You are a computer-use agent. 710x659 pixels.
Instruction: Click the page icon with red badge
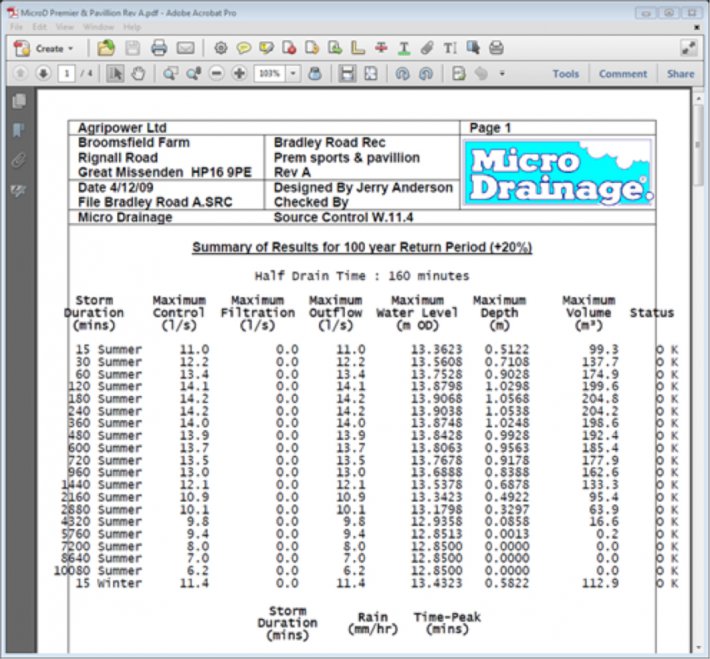[289, 48]
